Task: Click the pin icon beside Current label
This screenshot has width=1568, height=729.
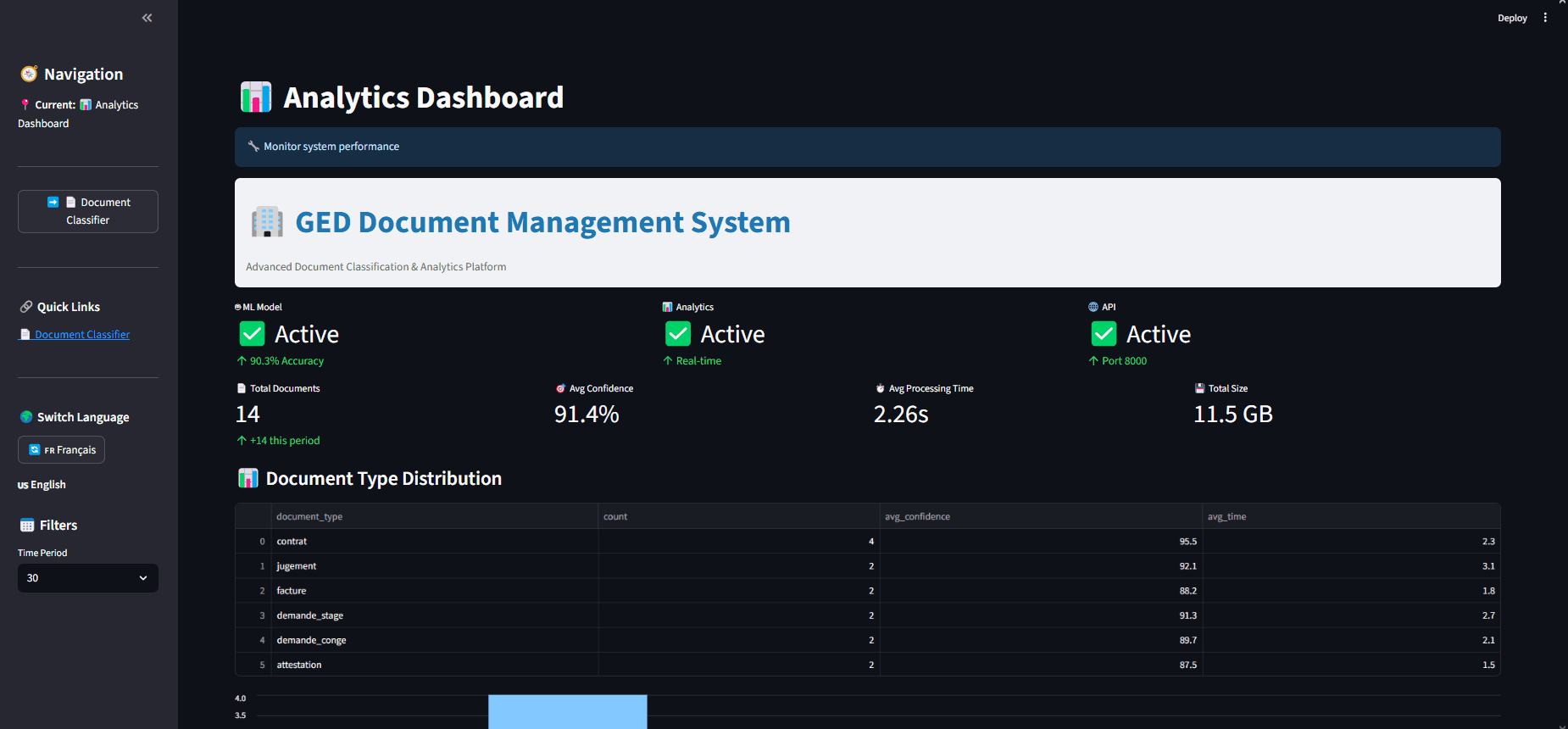Action: (25, 105)
